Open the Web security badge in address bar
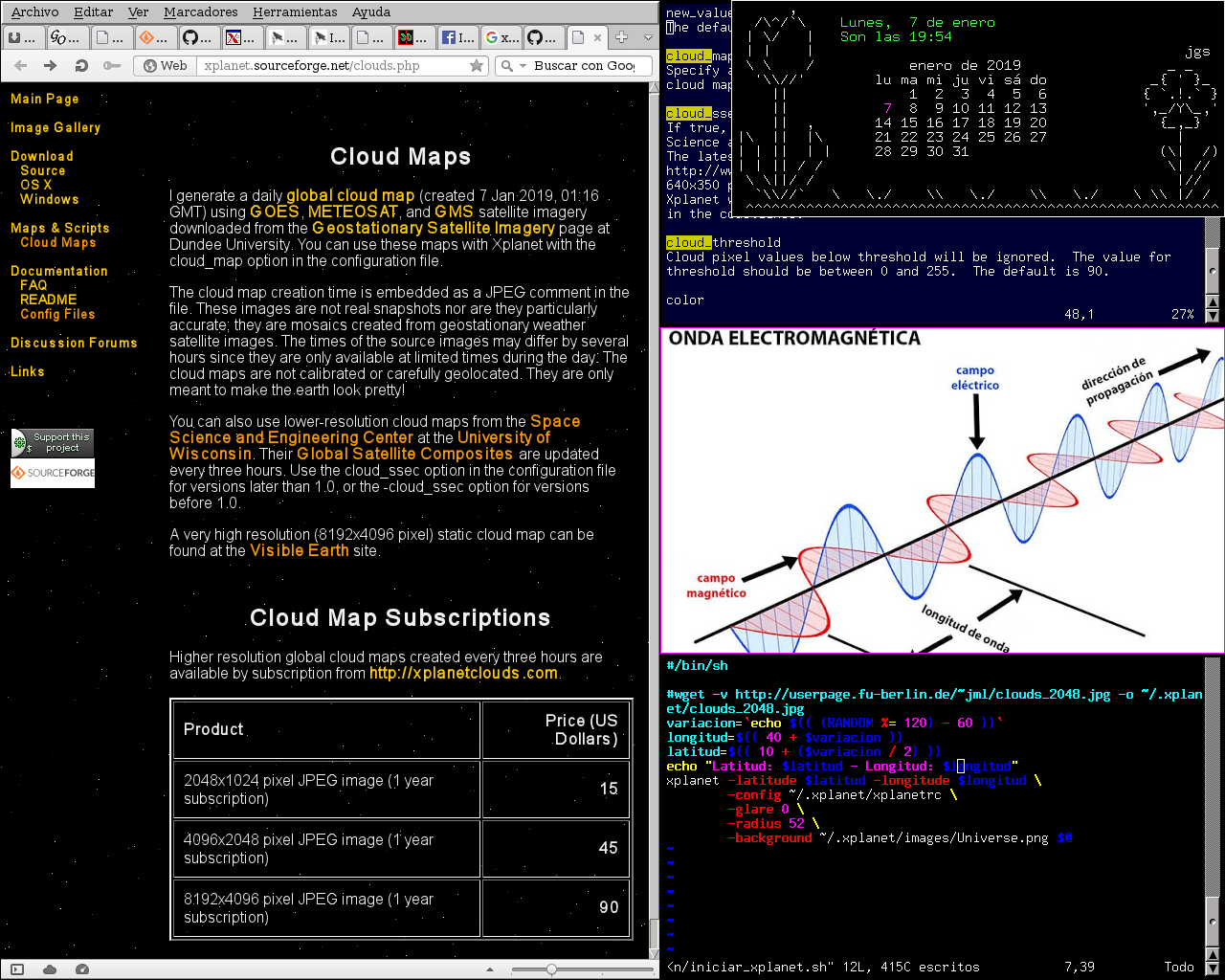Screen dimensions: 1225x980 point(165,66)
